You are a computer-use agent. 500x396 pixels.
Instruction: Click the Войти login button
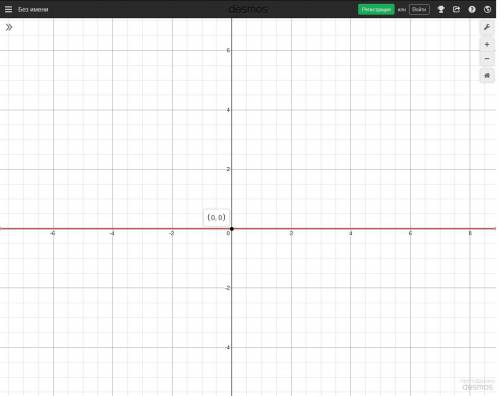click(419, 9)
